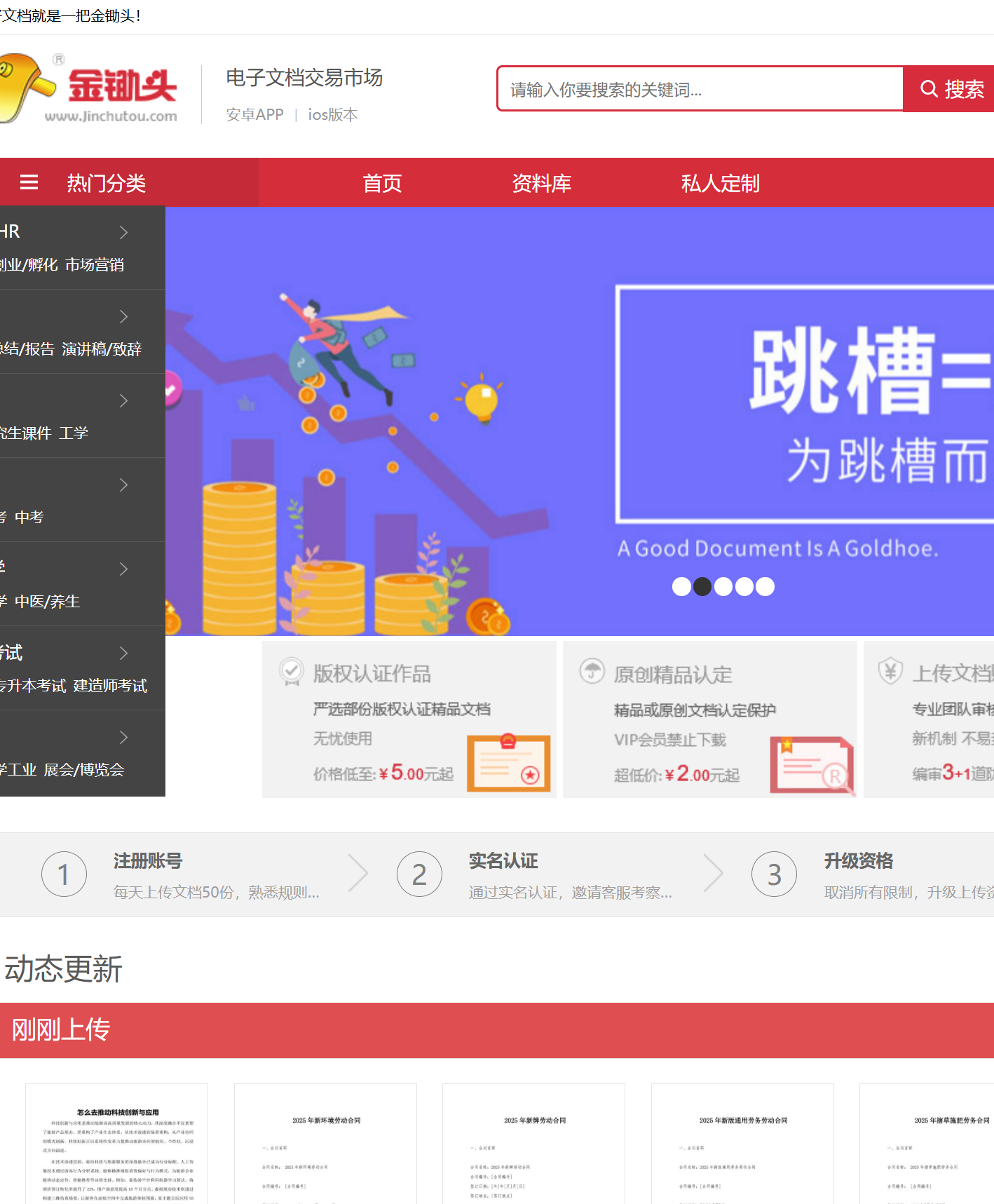Click step circle number 3
994x1204 pixels.
[x=774, y=874]
